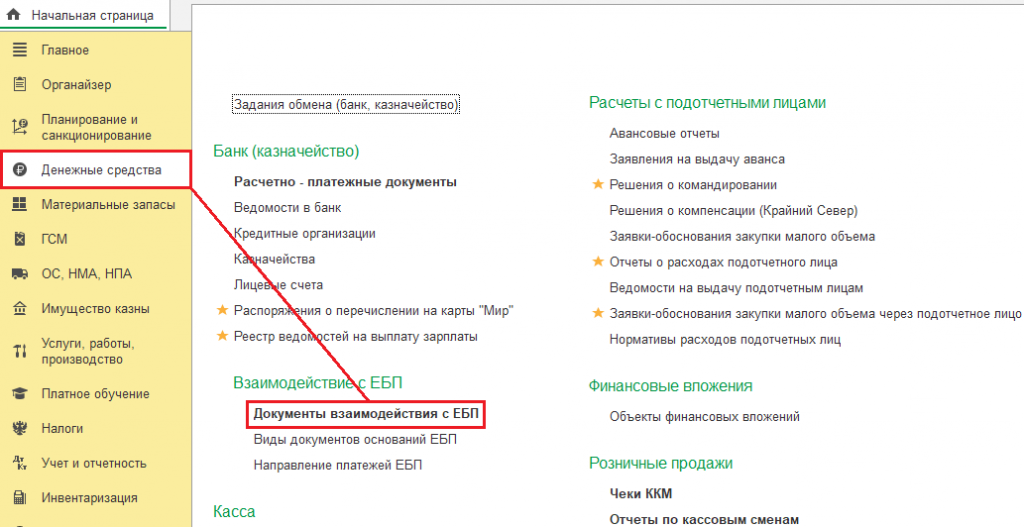Open Ведомости на выдачу подотчетным лицам
1024x527 pixels.
coord(736,288)
